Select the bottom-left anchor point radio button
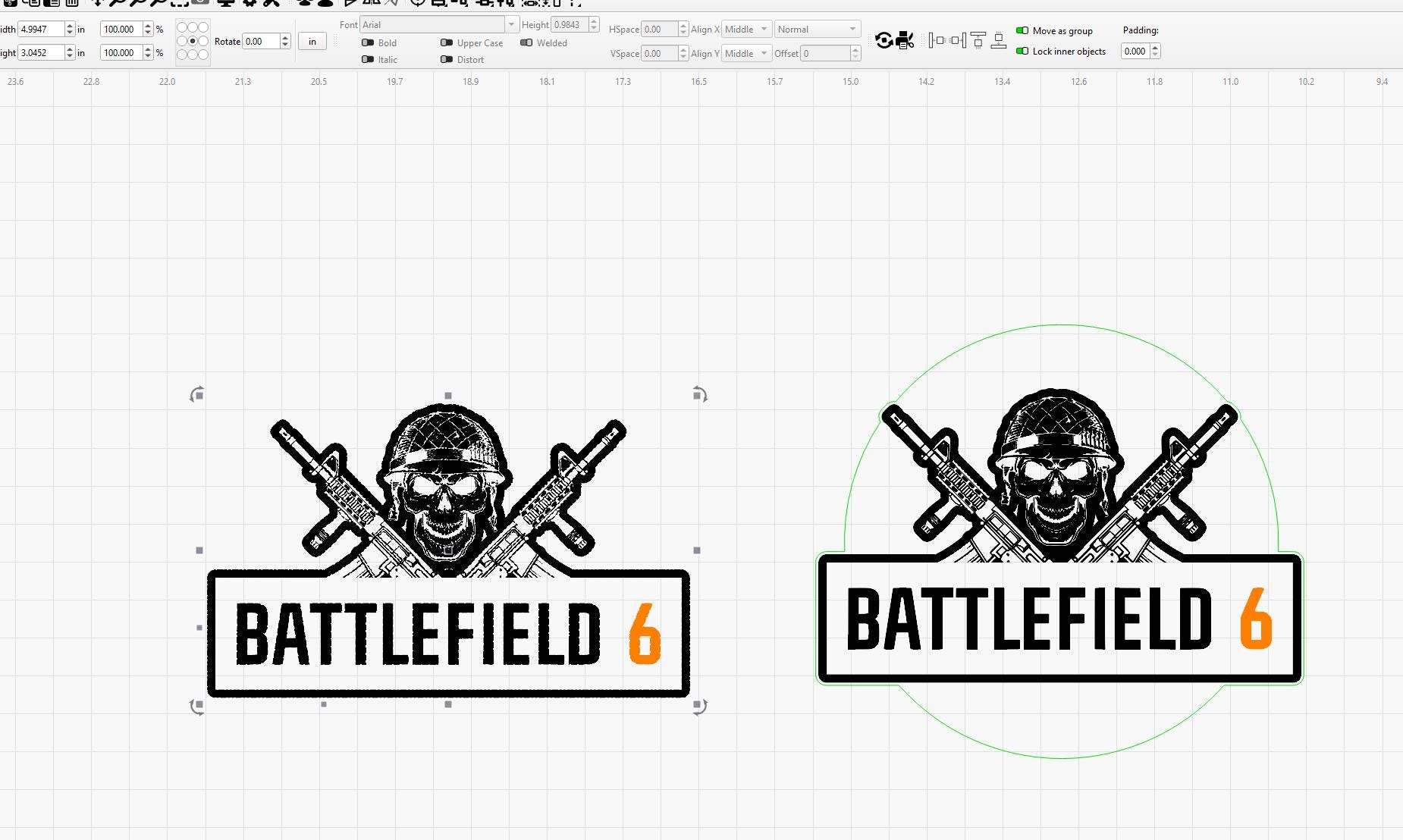1403x840 pixels. coord(182,55)
